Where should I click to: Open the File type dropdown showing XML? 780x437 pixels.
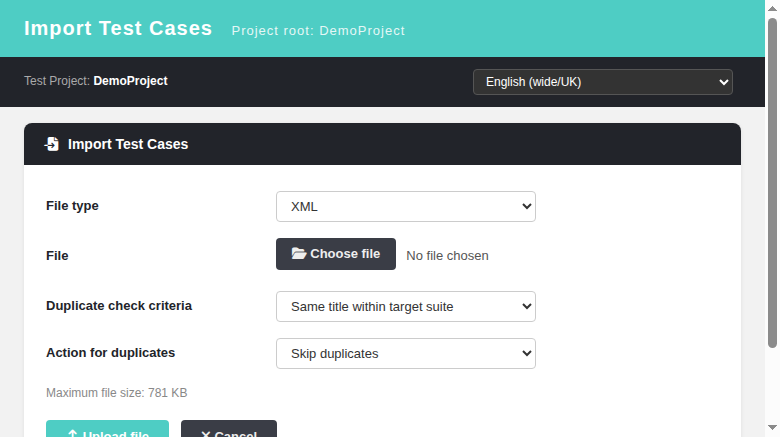click(x=405, y=207)
